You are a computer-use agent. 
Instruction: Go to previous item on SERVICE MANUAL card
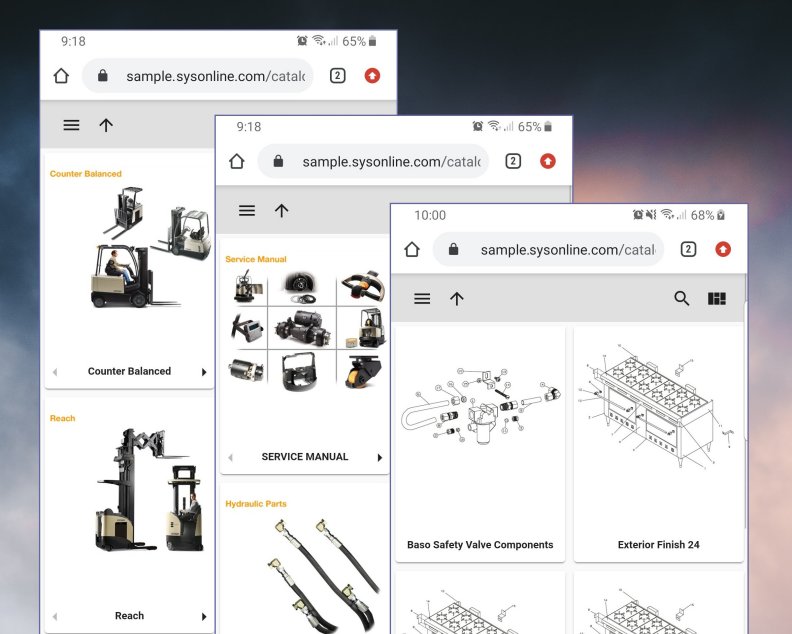[x=231, y=458]
